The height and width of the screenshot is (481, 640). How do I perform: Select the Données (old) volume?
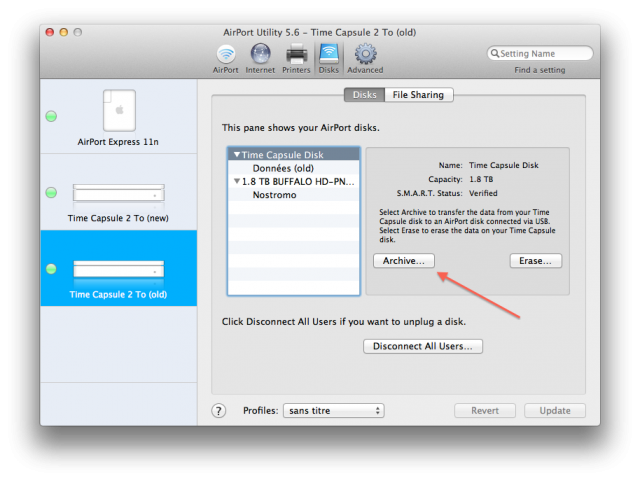click(x=293, y=168)
